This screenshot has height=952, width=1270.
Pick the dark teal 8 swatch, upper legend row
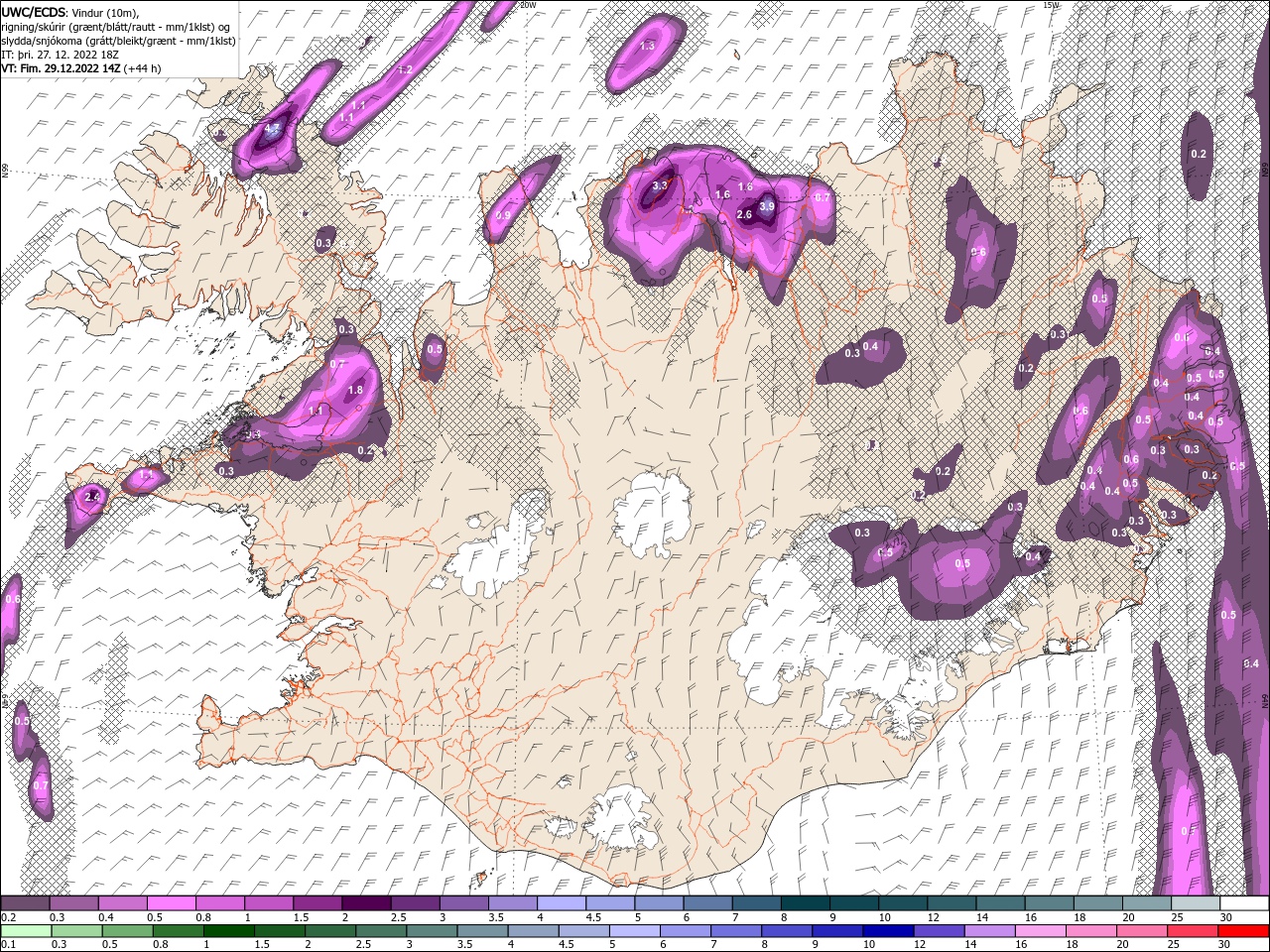pos(804,903)
